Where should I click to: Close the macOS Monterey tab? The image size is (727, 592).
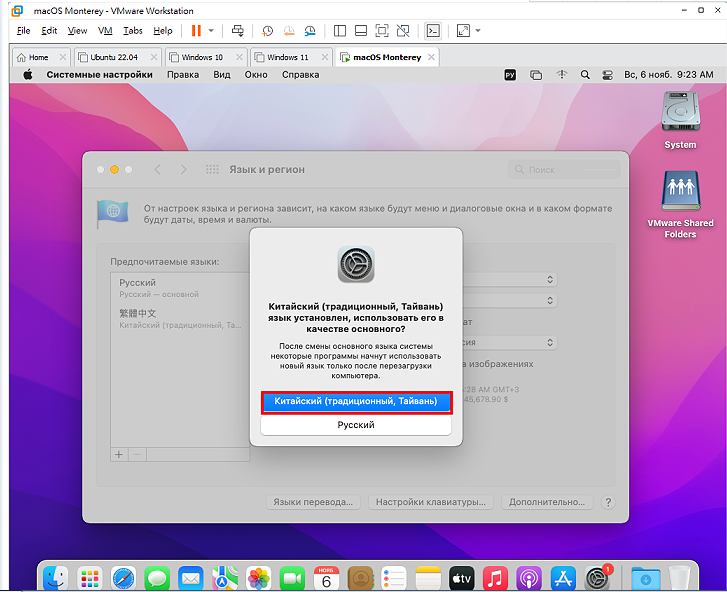431,57
